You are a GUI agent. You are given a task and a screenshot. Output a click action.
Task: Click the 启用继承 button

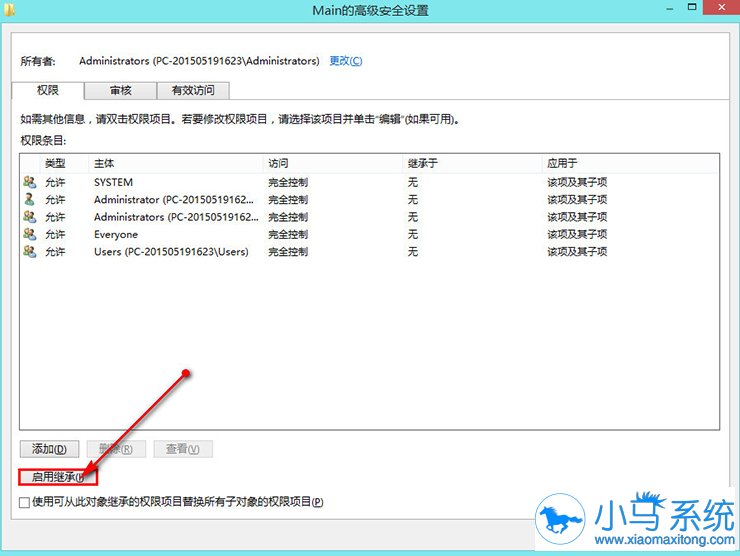point(58,477)
